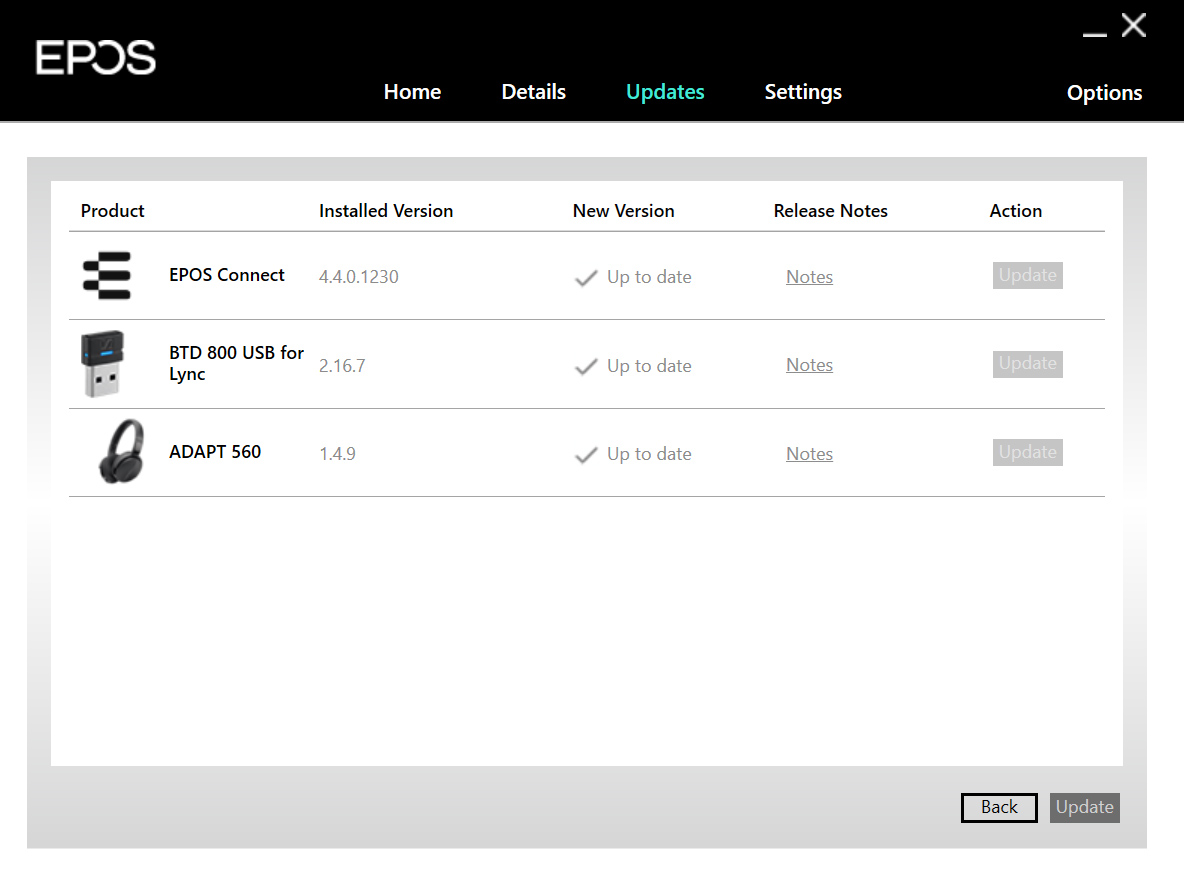Click the EPOS Connect up-to-date checkmark
1184x882 pixels.
pyautogui.click(x=586, y=278)
